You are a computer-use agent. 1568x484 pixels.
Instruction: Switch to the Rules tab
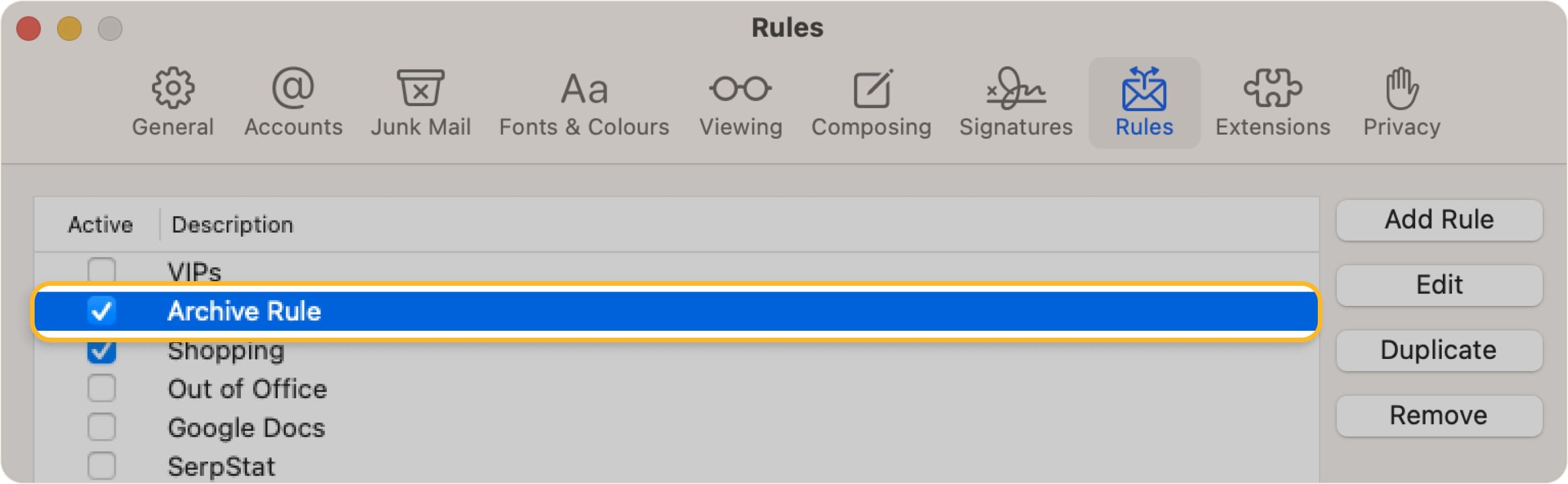(x=1144, y=100)
